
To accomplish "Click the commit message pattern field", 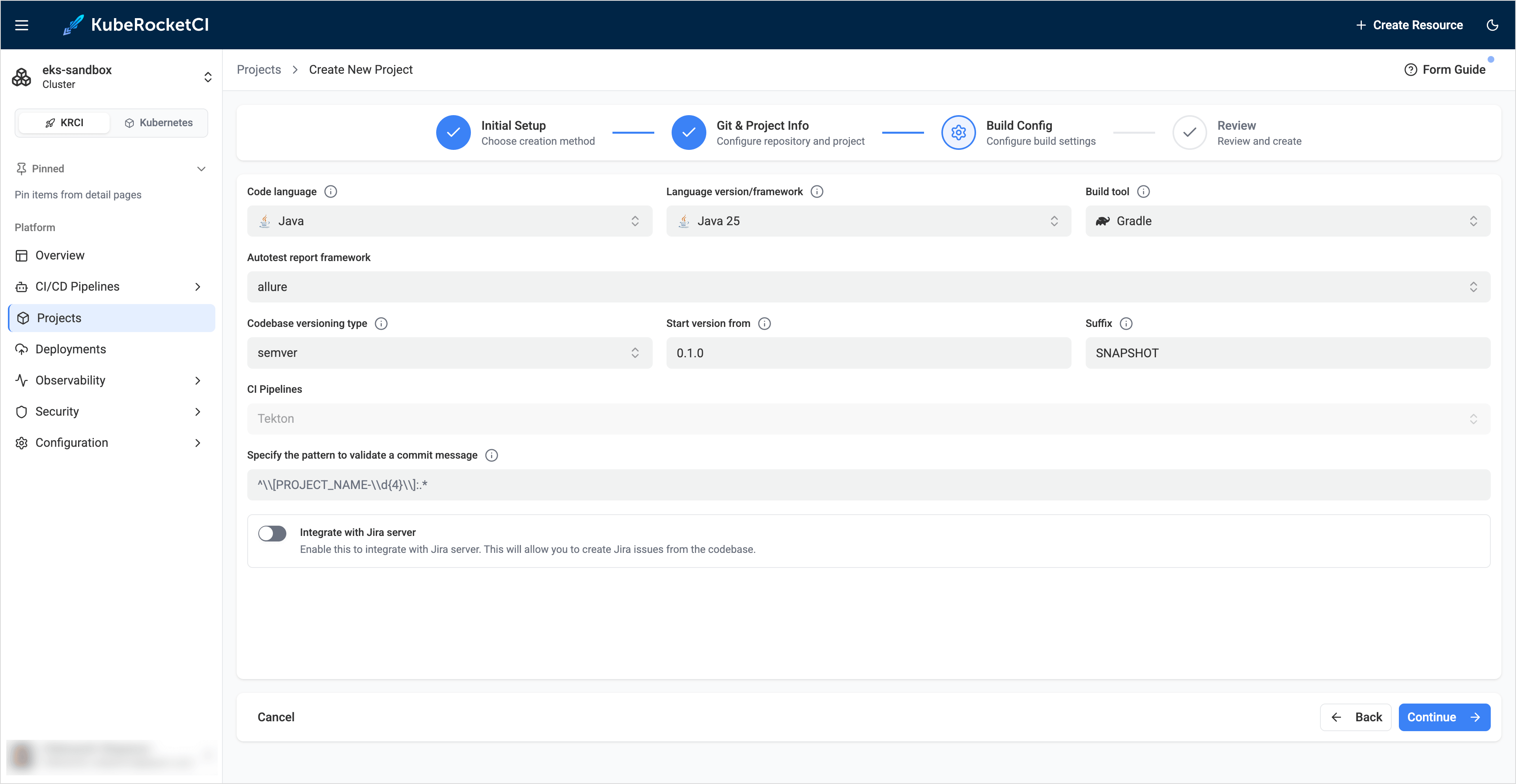I will point(869,485).
